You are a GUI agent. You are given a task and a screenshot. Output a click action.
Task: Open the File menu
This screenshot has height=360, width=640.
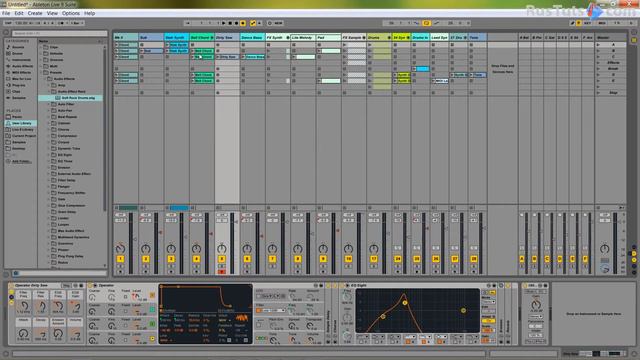pos(6,13)
